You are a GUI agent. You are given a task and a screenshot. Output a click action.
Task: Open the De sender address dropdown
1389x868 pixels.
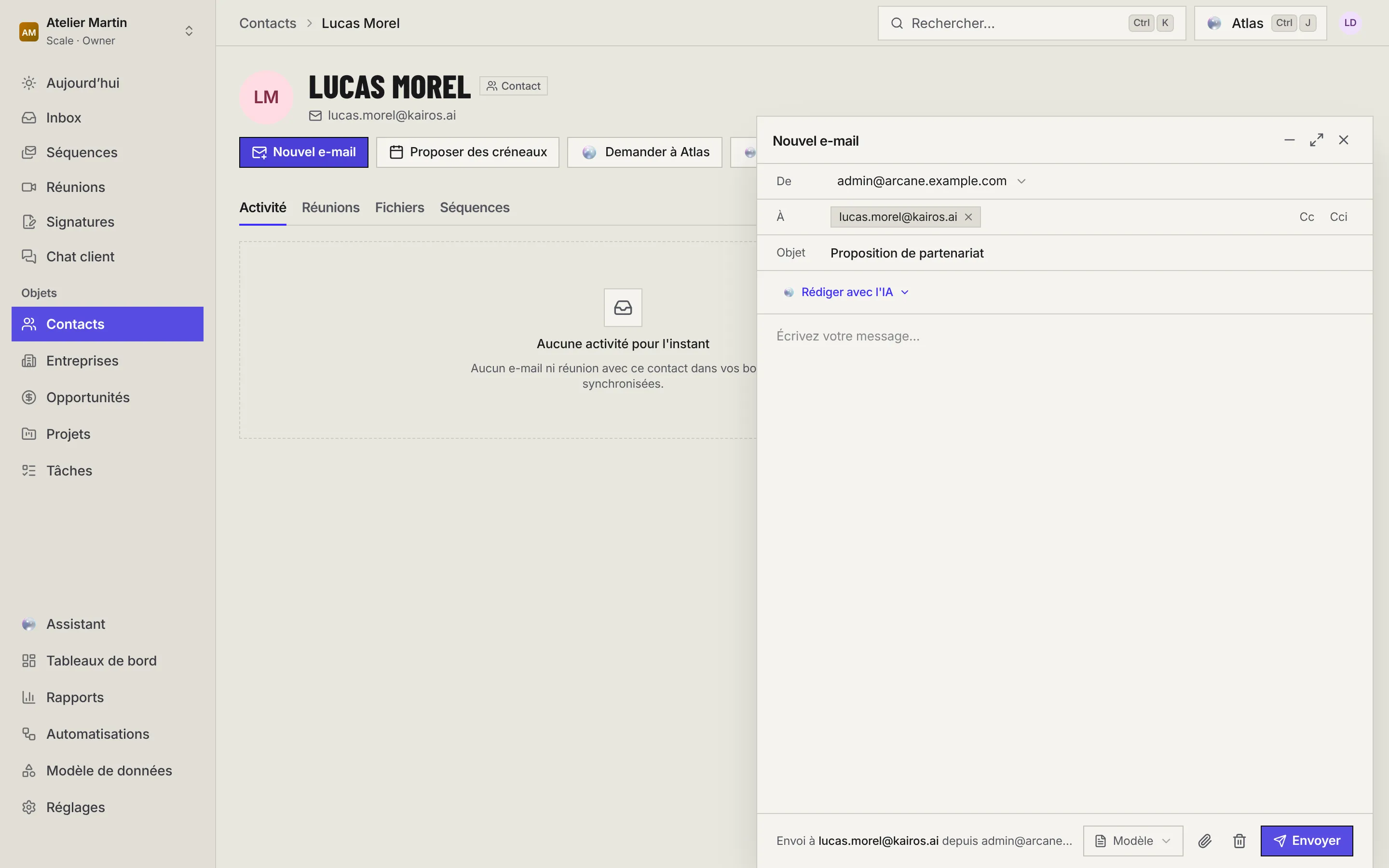[x=931, y=181]
